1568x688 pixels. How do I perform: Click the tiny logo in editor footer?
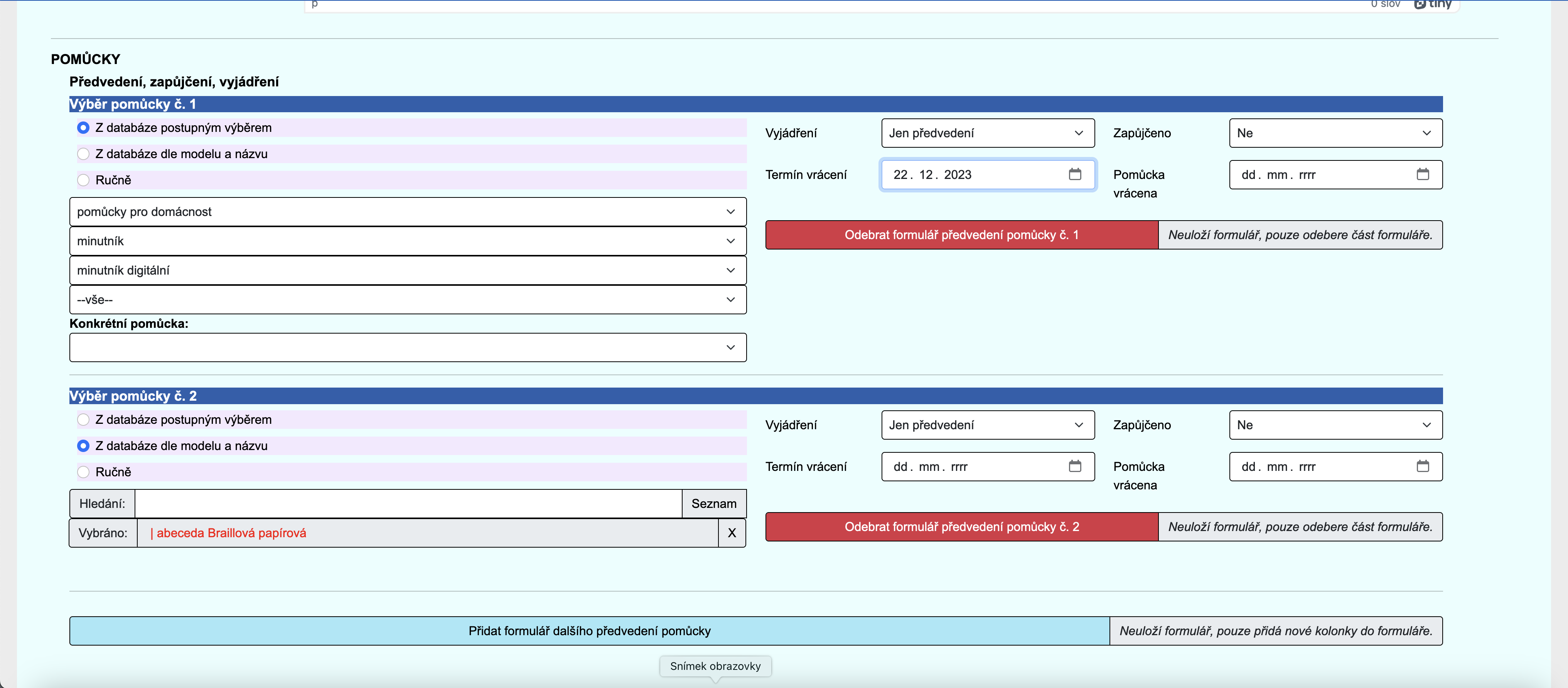[x=1433, y=4]
